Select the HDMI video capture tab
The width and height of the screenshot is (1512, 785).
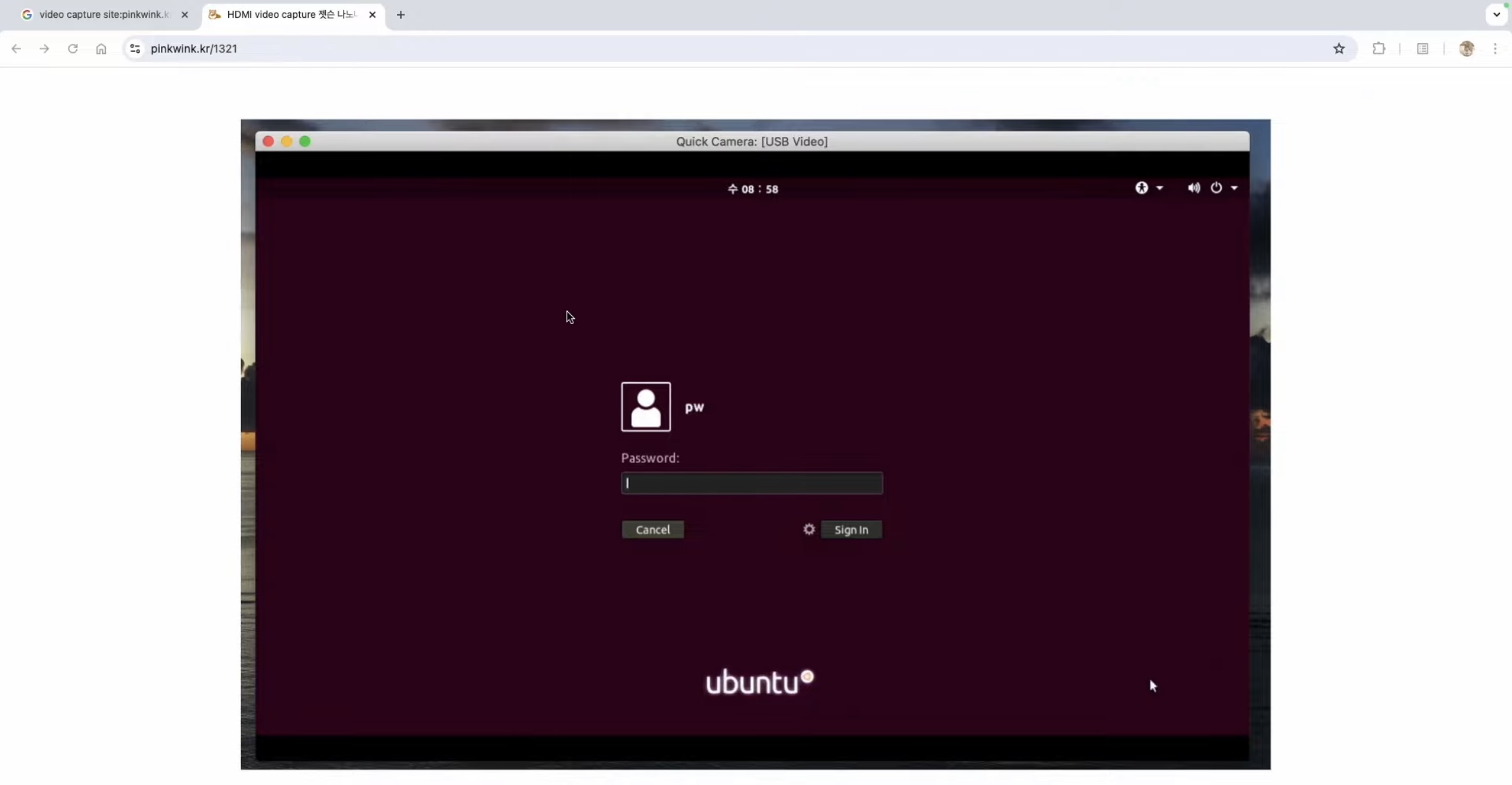(294, 15)
